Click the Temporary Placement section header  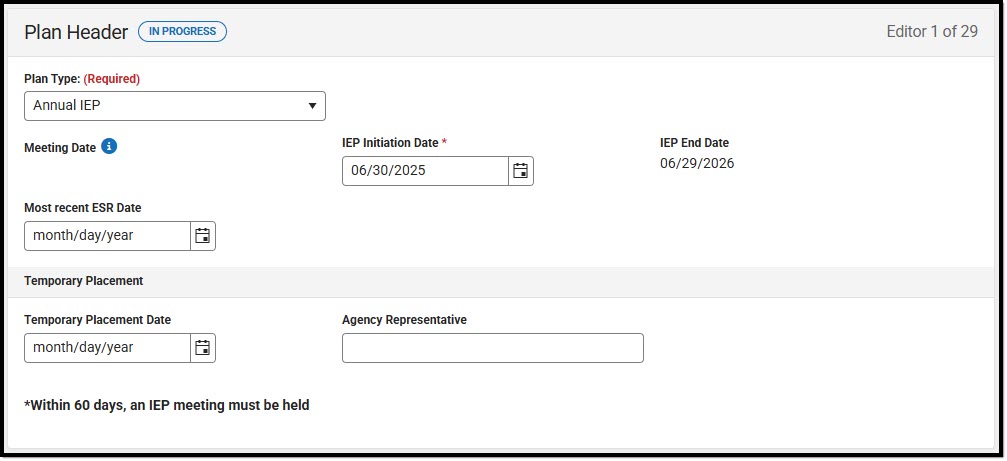coord(83,281)
